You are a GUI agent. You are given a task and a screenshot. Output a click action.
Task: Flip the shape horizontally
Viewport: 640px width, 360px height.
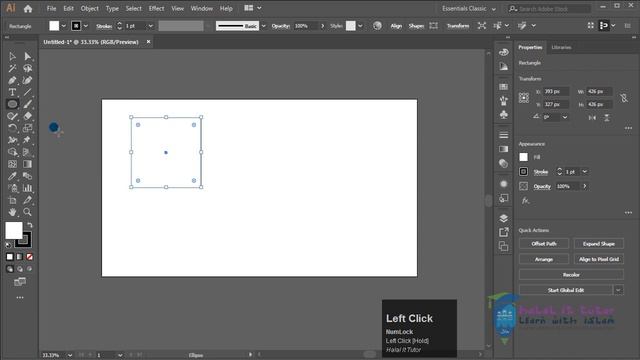pos(592,118)
